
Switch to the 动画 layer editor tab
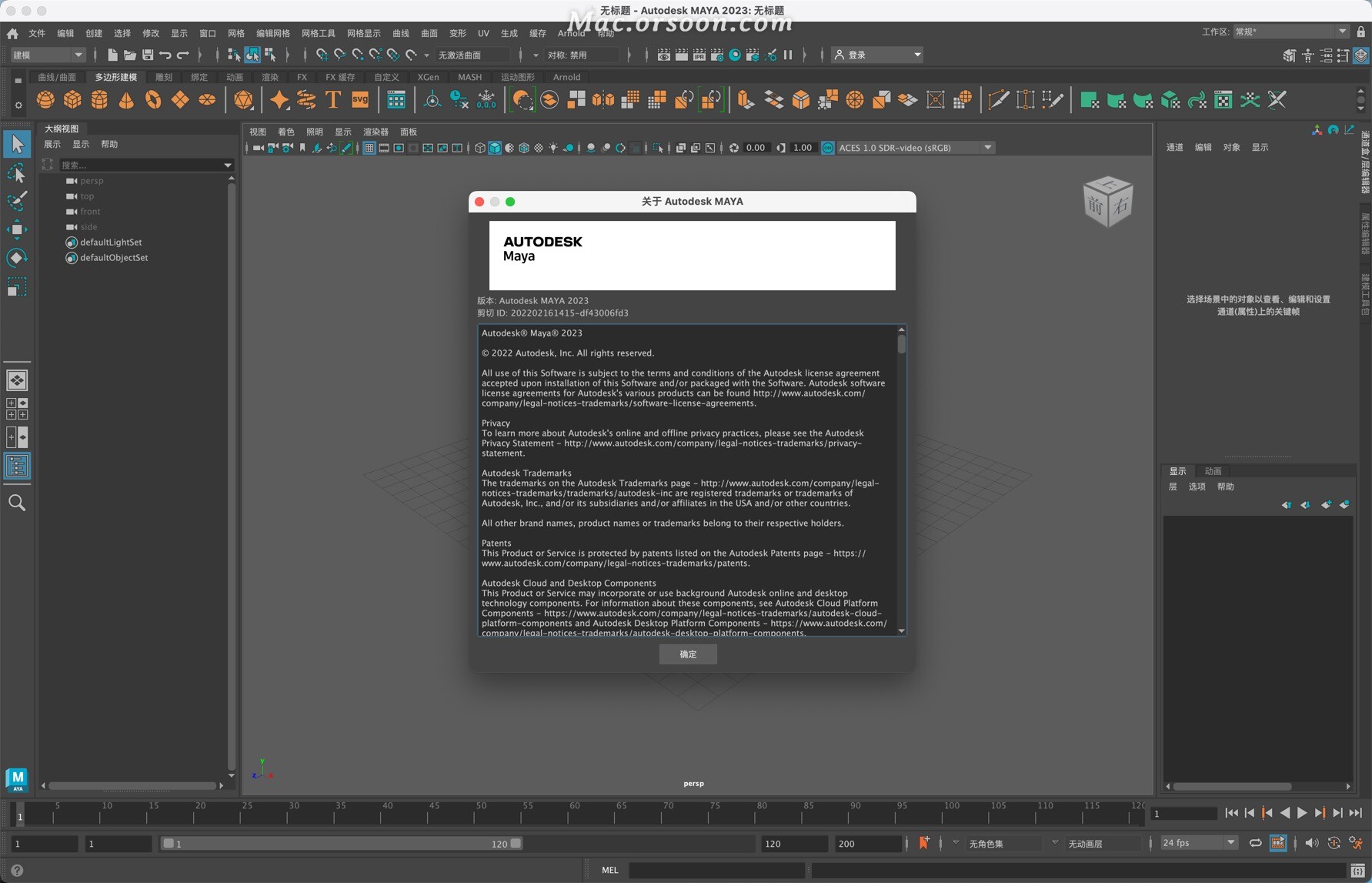(x=1213, y=471)
